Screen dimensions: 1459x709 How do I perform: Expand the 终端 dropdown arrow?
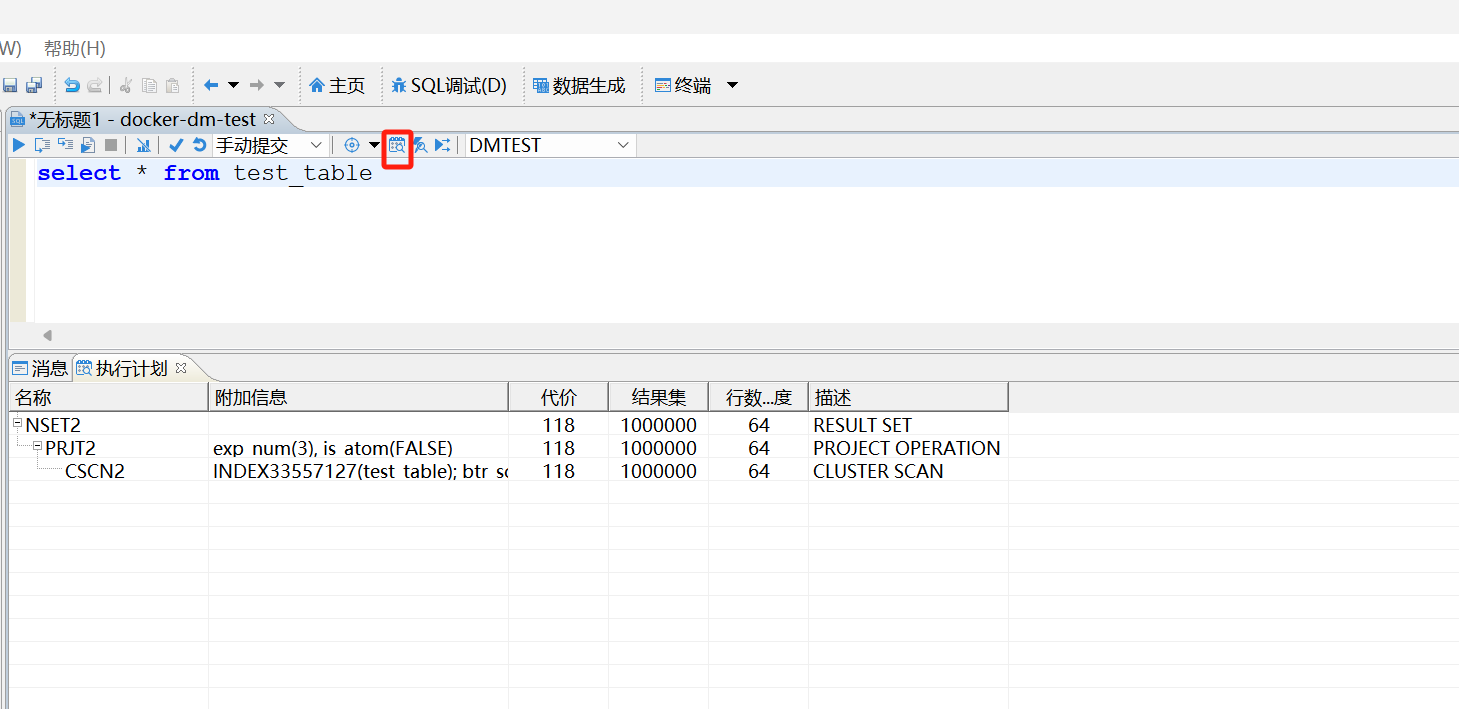tap(732, 86)
